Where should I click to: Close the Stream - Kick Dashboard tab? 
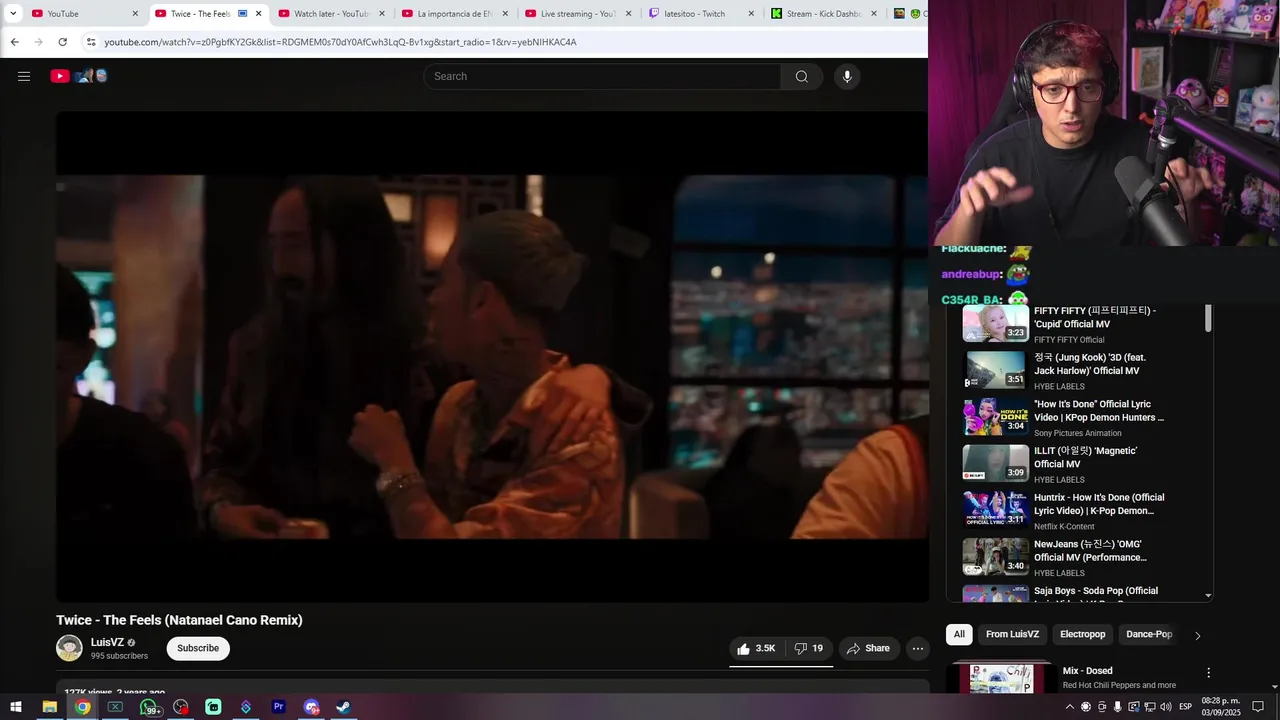coord(874,14)
